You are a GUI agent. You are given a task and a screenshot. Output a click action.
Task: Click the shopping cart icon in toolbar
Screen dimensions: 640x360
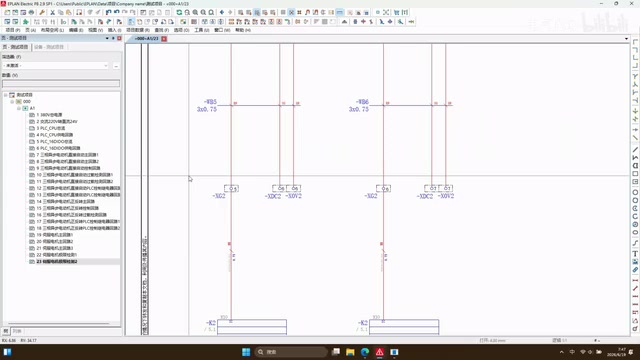coord(396,13)
